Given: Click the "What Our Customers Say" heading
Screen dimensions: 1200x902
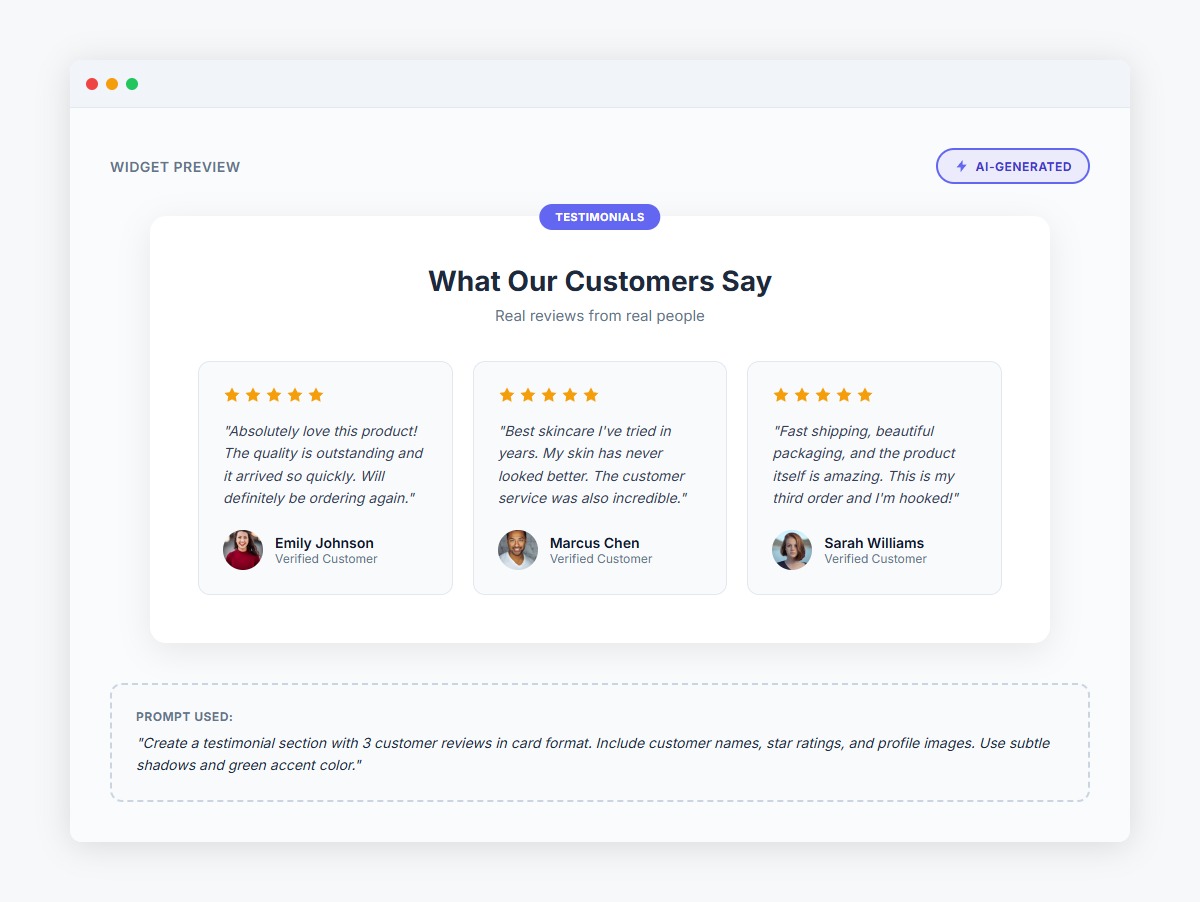Looking at the screenshot, I should (600, 281).
